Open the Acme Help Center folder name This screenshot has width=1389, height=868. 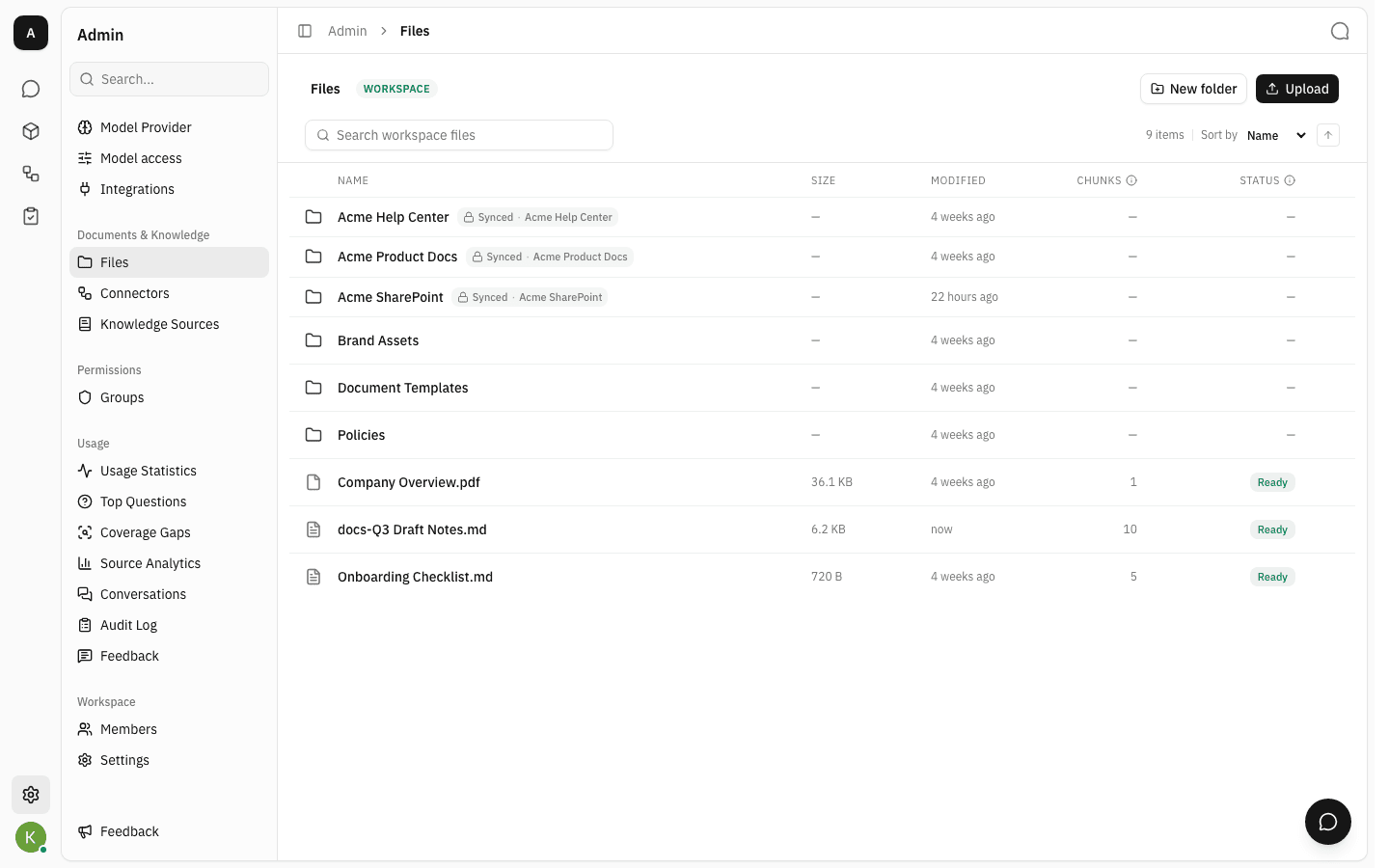coord(393,217)
